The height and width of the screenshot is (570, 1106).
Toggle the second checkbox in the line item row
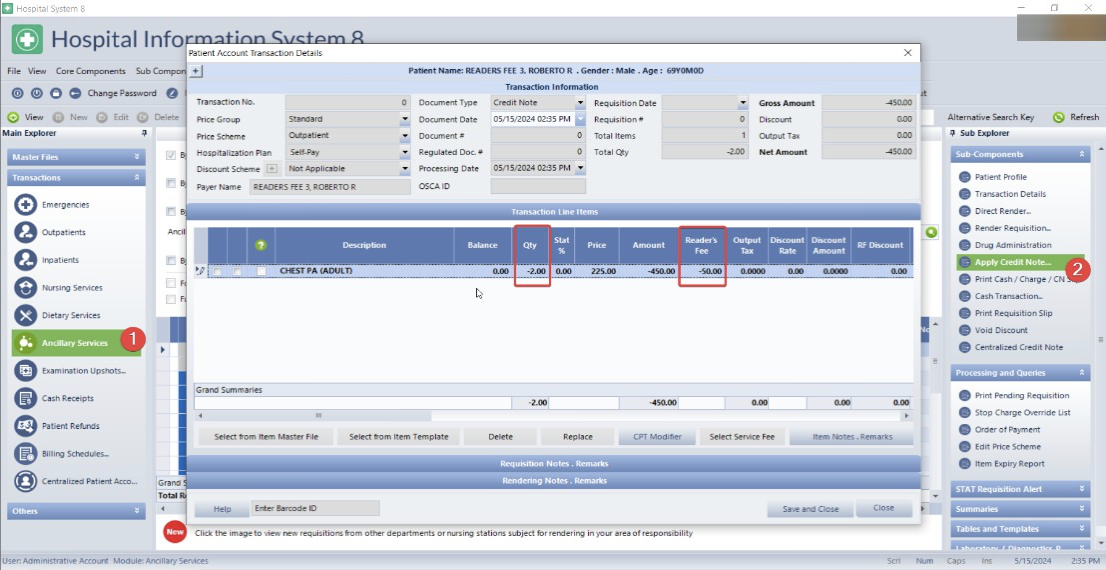point(237,271)
